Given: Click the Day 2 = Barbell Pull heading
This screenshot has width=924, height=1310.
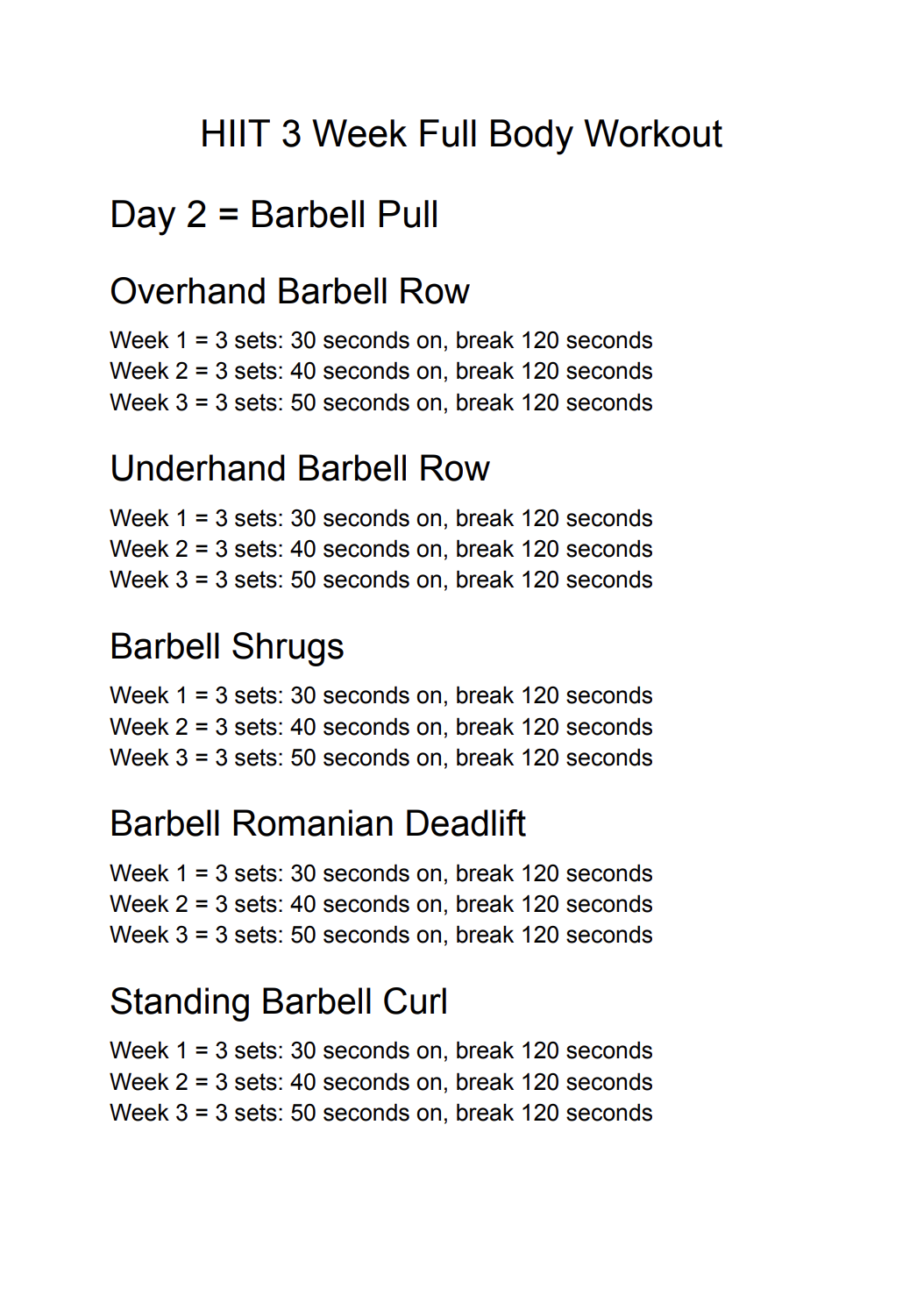Looking at the screenshot, I should [x=274, y=215].
